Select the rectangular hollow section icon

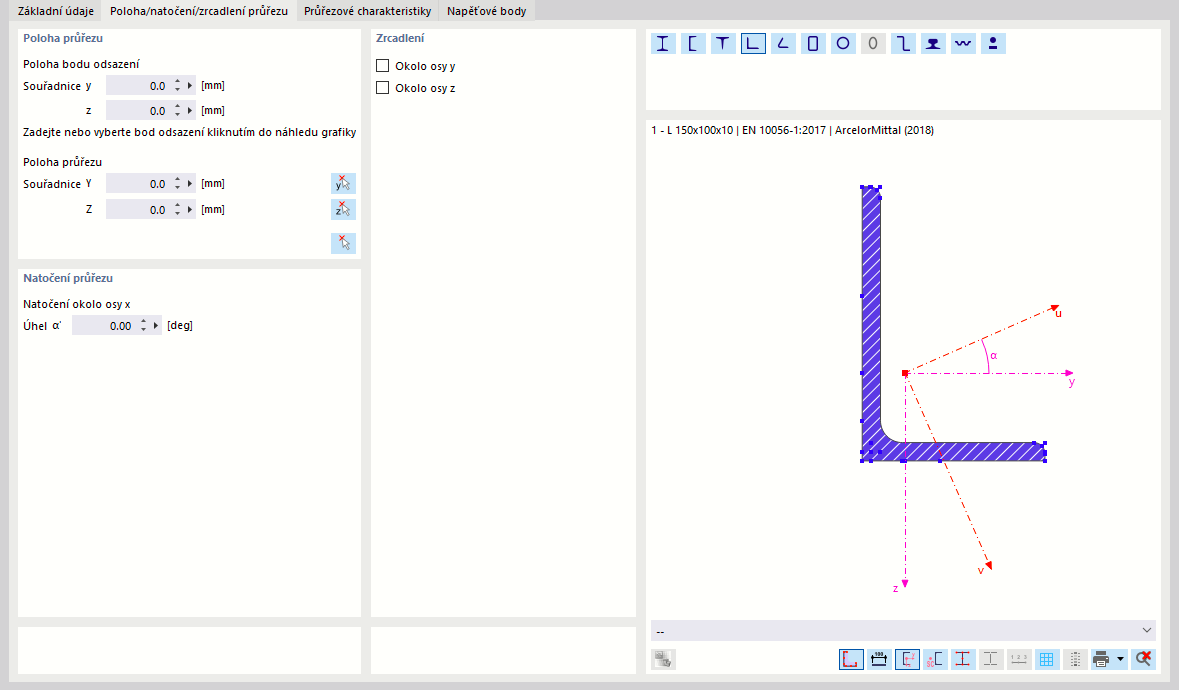(813, 44)
